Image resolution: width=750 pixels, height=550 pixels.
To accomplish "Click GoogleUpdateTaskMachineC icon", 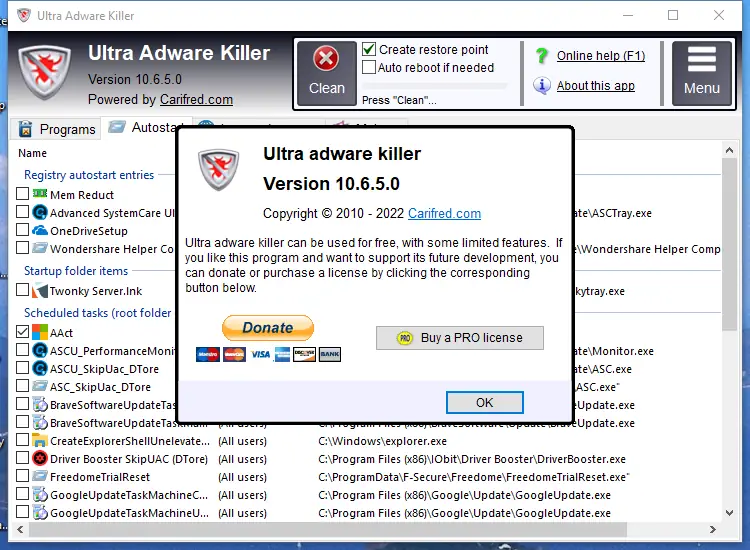I will coord(40,495).
